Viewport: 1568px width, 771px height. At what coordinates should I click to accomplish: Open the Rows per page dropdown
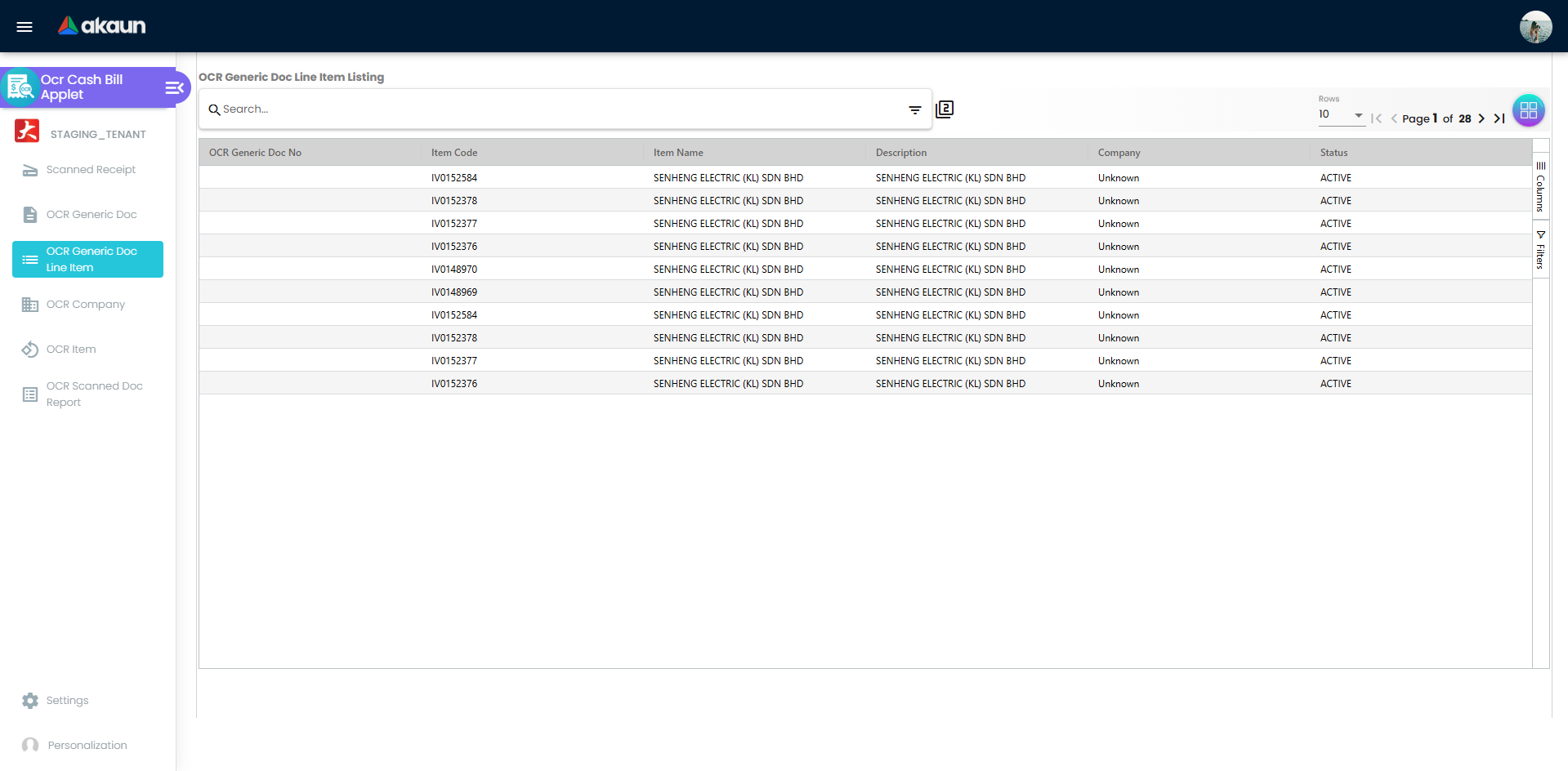pos(1341,115)
